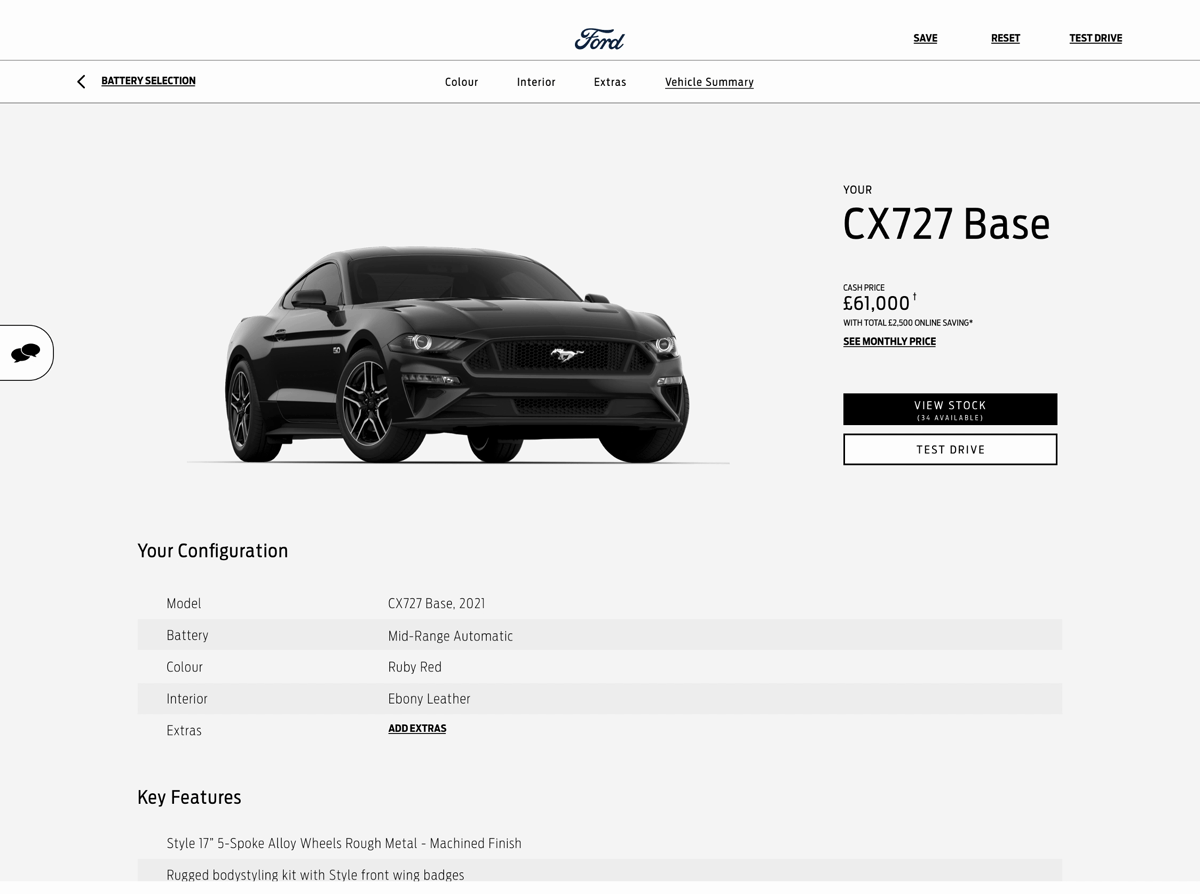
Task: Click the Ruby Red colour value
Action: coord(415,667)
